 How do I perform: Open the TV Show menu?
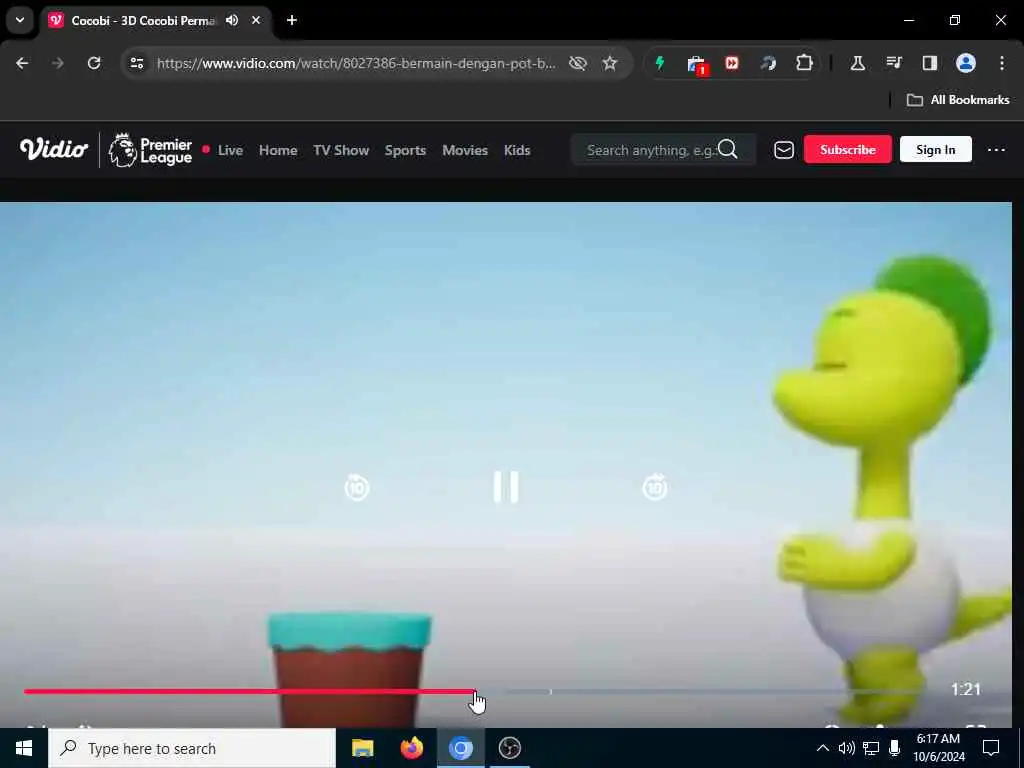click(x=341, y=150)
